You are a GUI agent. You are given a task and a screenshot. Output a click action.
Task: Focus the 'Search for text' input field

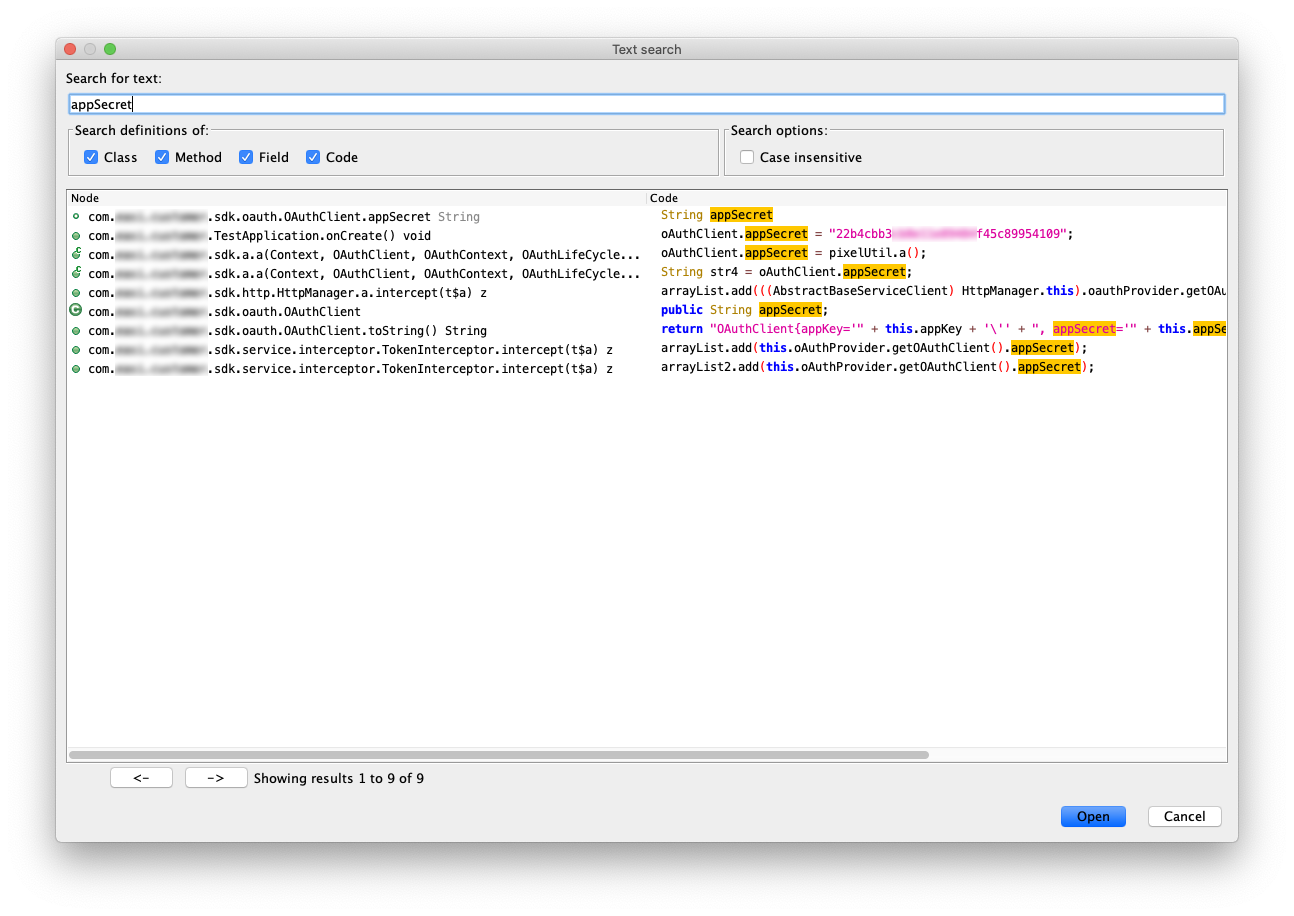click(646, 104)
